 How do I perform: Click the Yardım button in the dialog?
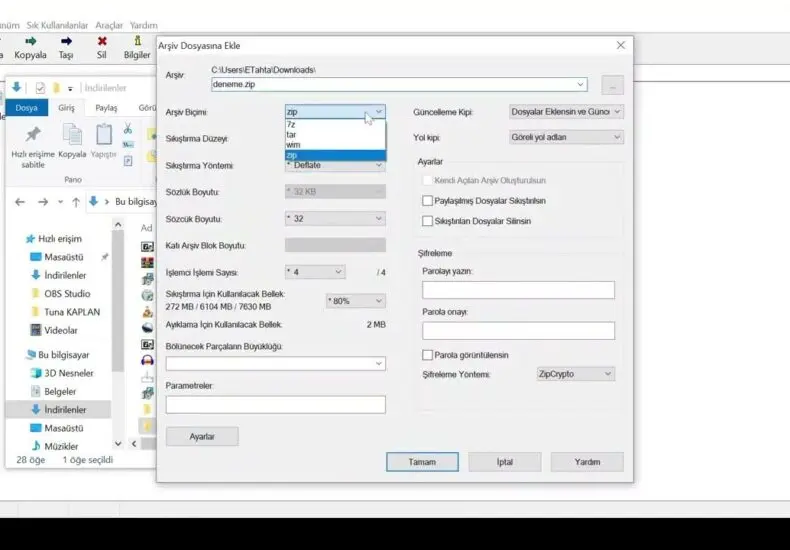[x=587, y=462]
